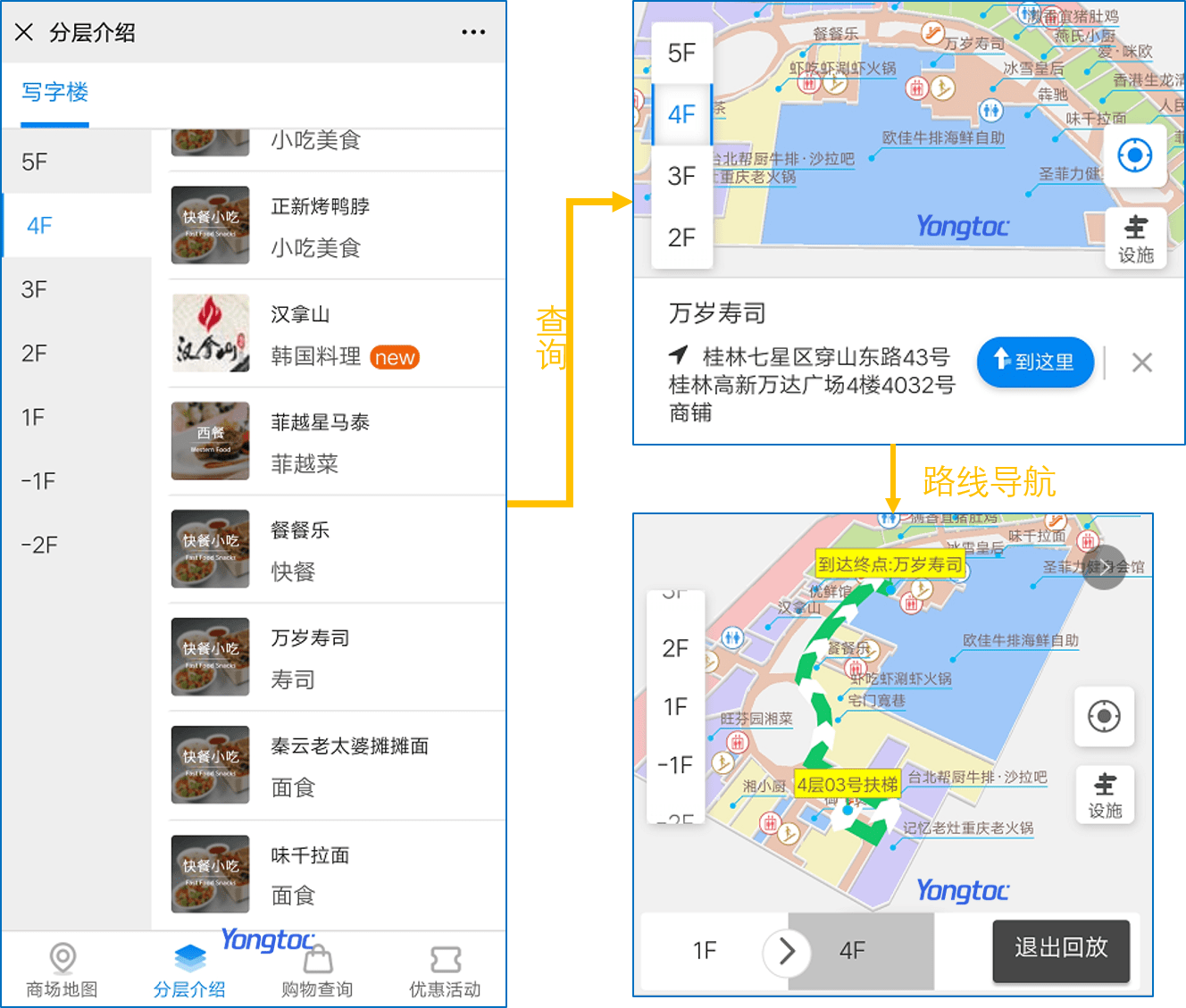This screenshot has height=1008, width=1186.
Task: Click the 到达终点:万岁寿司 destination label
Action: click(x=890, y=564)
